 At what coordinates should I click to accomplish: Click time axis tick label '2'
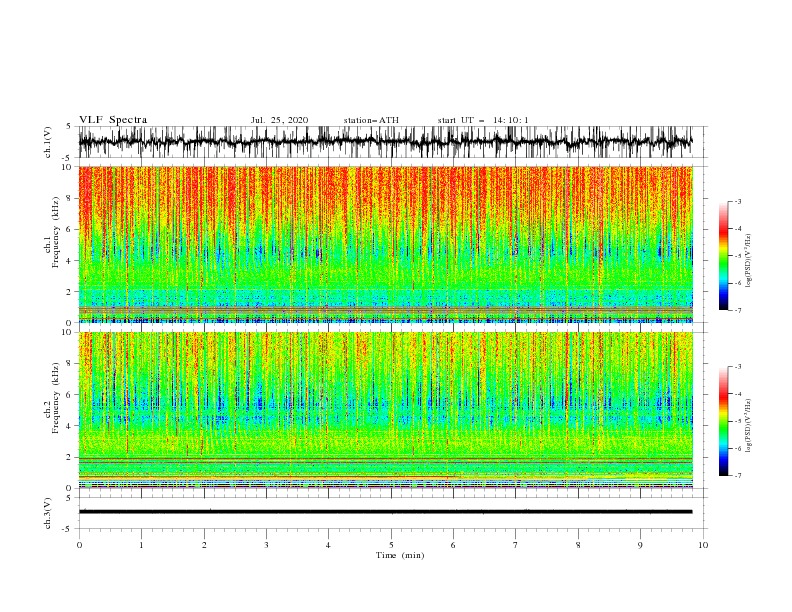coord(204,545)
